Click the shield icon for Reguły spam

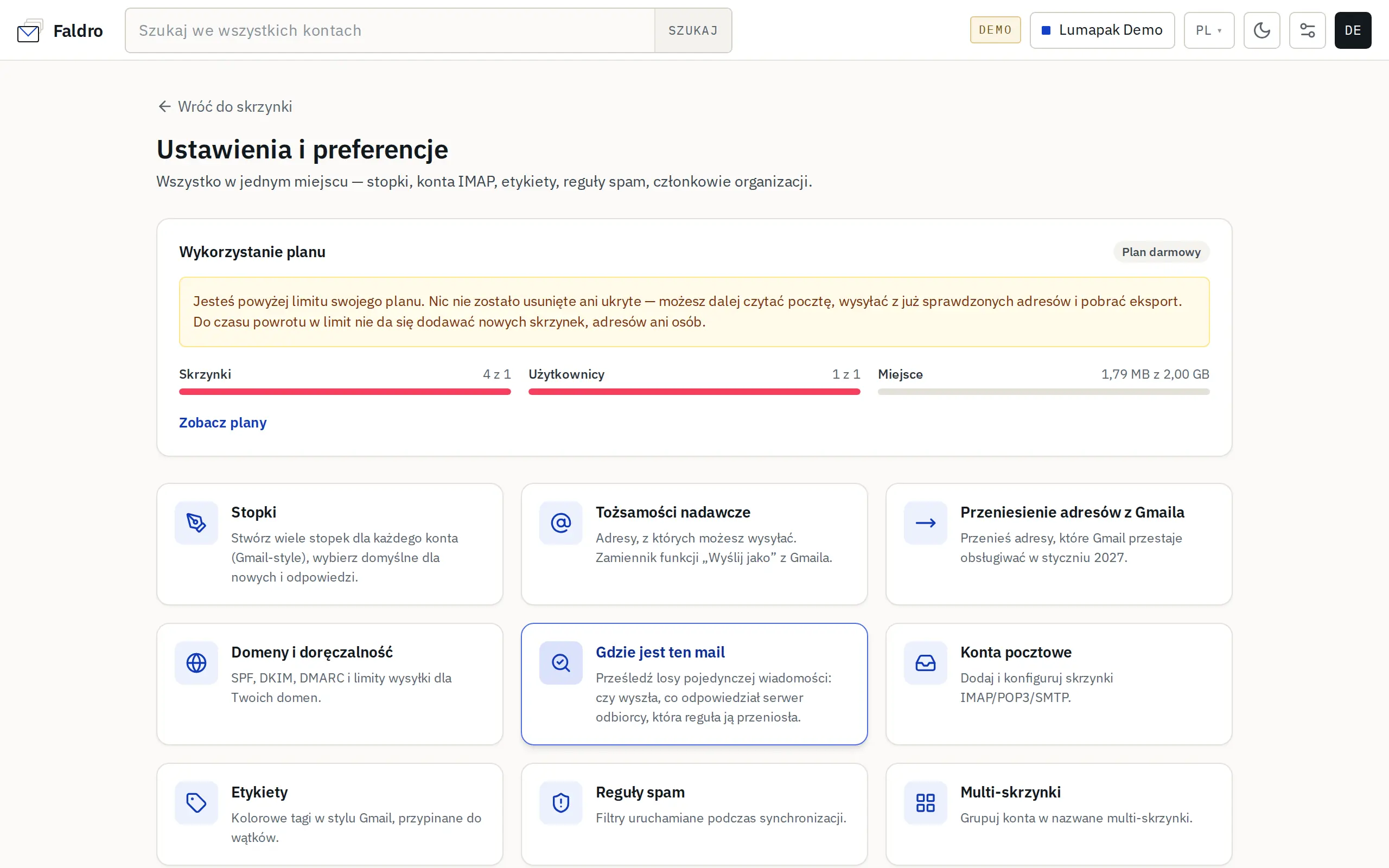pyautogui.click(x=561, y=802)
